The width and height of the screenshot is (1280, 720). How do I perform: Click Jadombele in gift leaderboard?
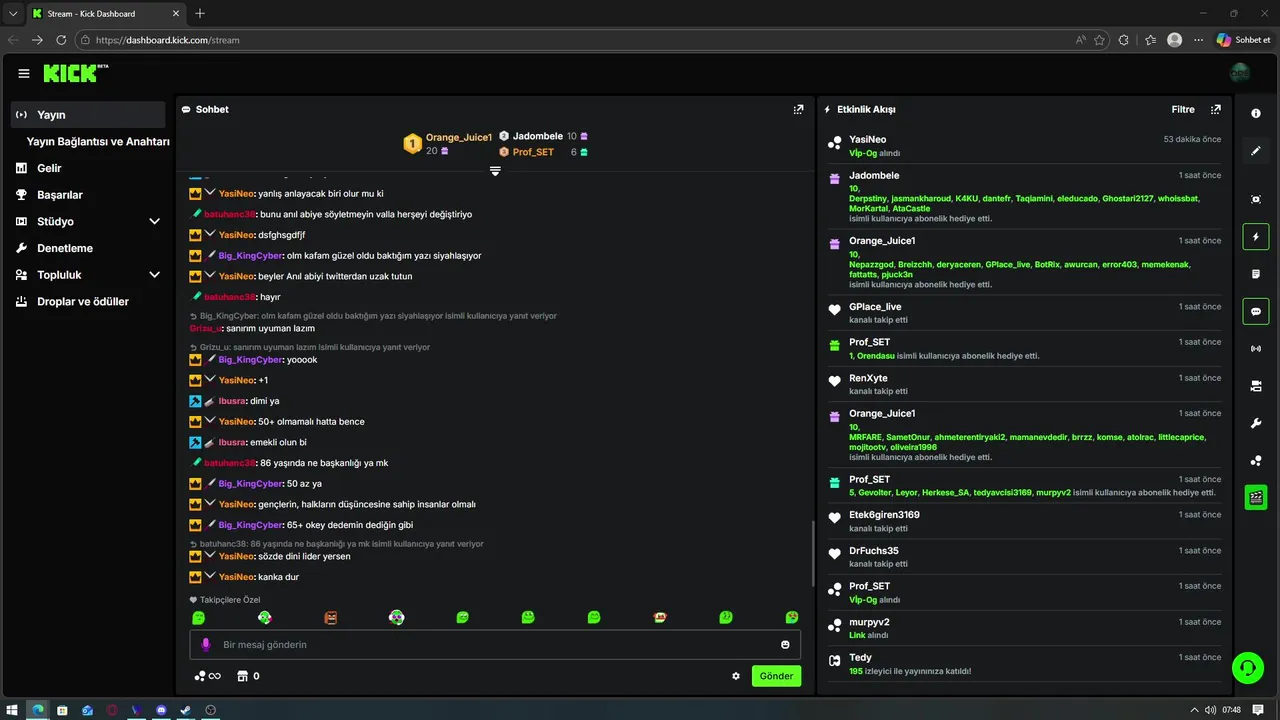click(537, 136)
